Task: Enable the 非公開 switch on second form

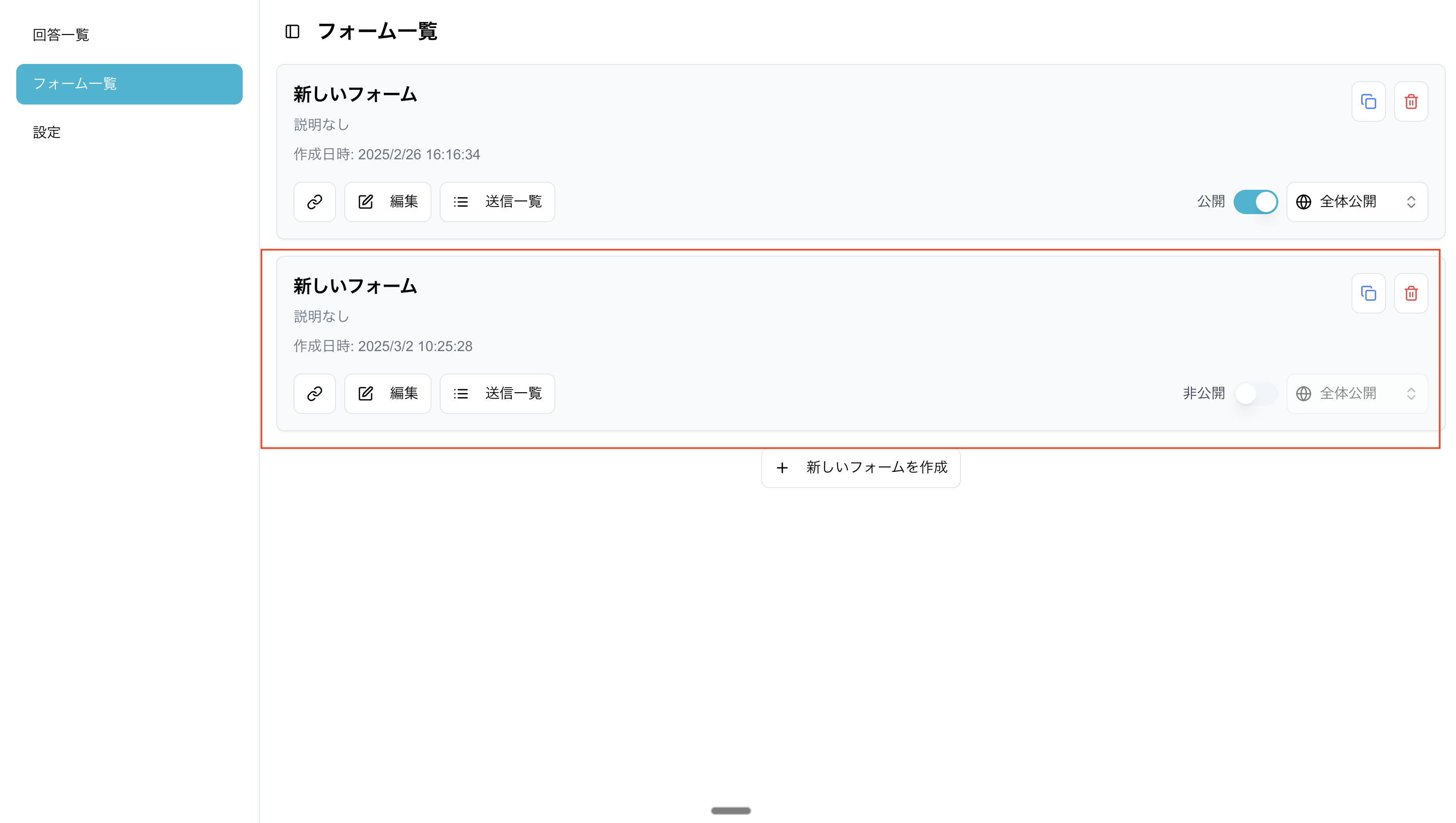Action: pos(1254,393)
